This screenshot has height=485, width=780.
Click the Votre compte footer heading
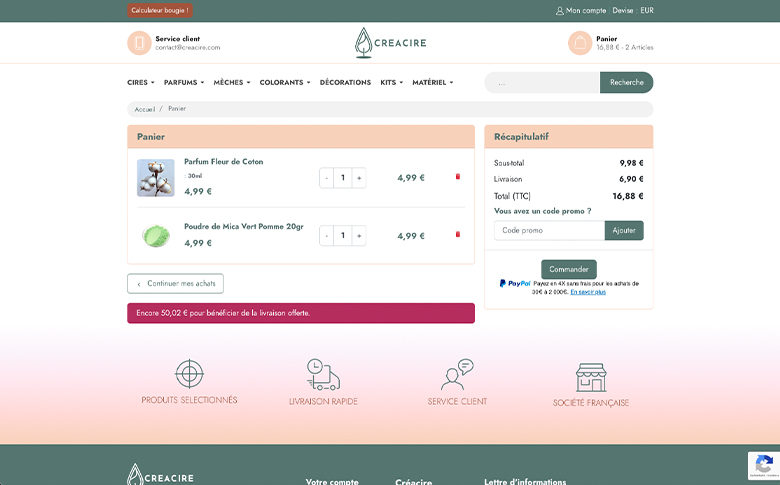pyautogui.click(x=332, y=482)
